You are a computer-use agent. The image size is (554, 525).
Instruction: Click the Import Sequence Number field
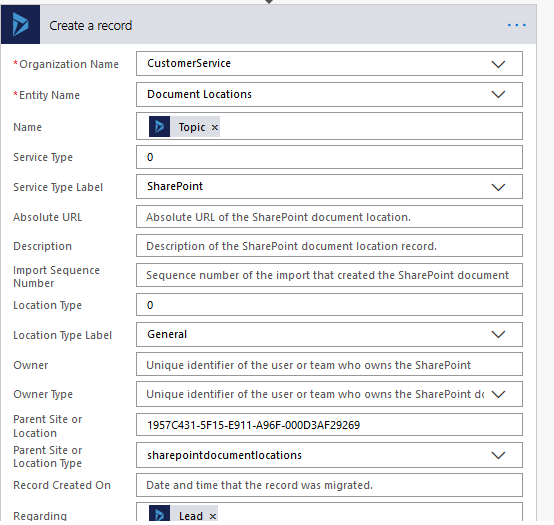[329, 275]
